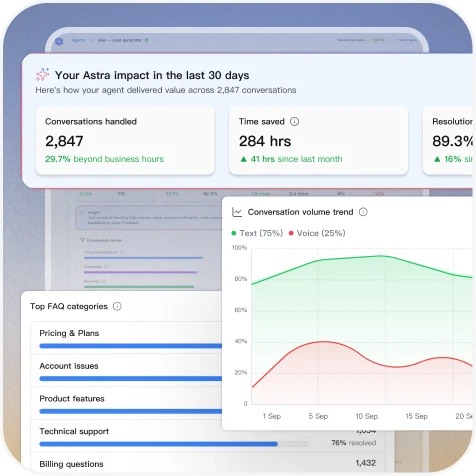Screen dimensions: 476x476
Task: Click the Account issues progress bar
Action: (131, 379)
